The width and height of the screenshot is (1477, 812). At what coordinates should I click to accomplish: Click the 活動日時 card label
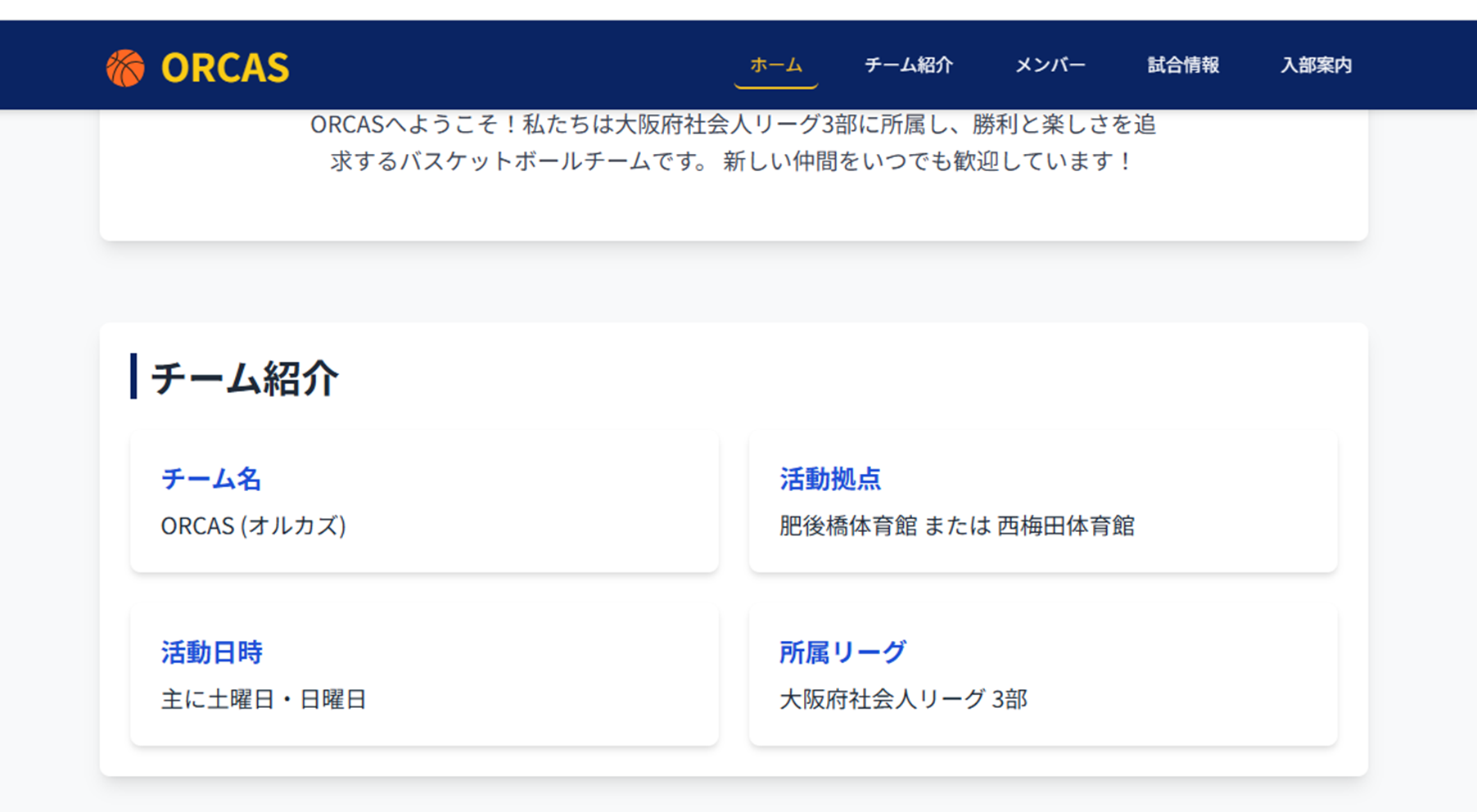point(212,652)
